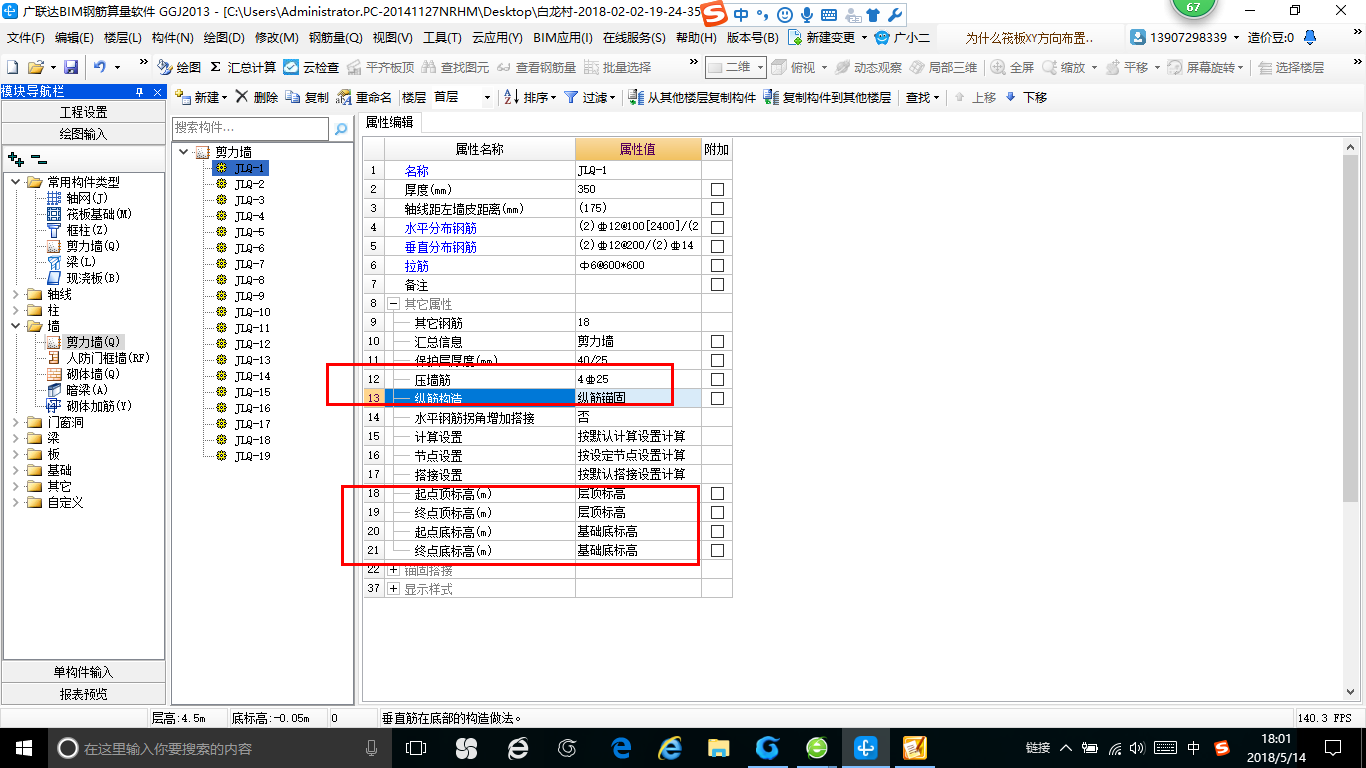This screenshot has width=1366, height=768.
Task: Tick the 附加 checkbox for 终点底标高
Action: pyautogui.click(x=717, y=551)
